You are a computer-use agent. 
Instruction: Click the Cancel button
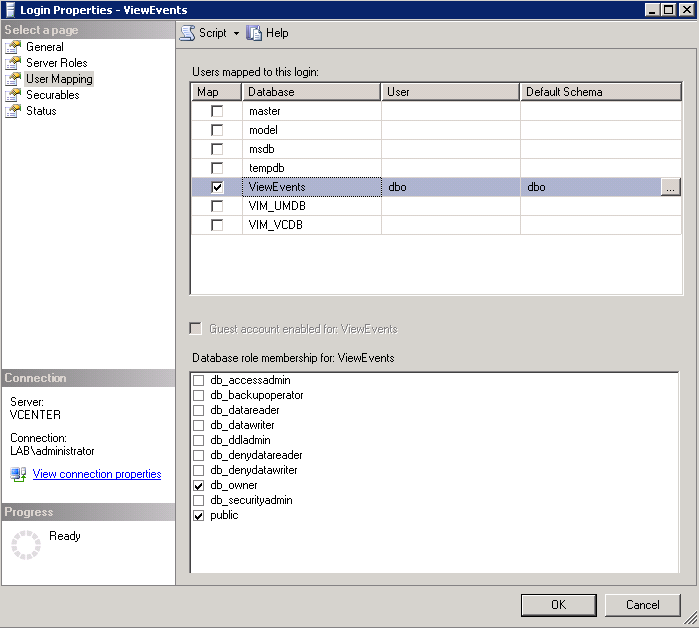click(642, 605)
